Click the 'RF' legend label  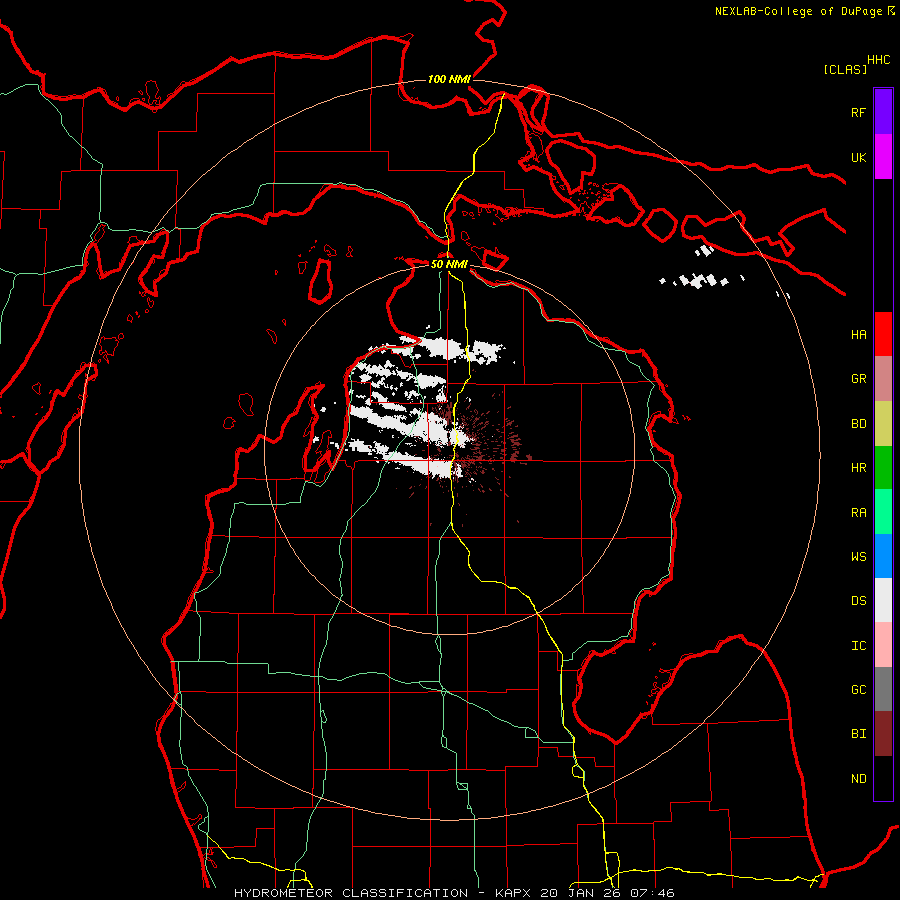pos(858,112)
